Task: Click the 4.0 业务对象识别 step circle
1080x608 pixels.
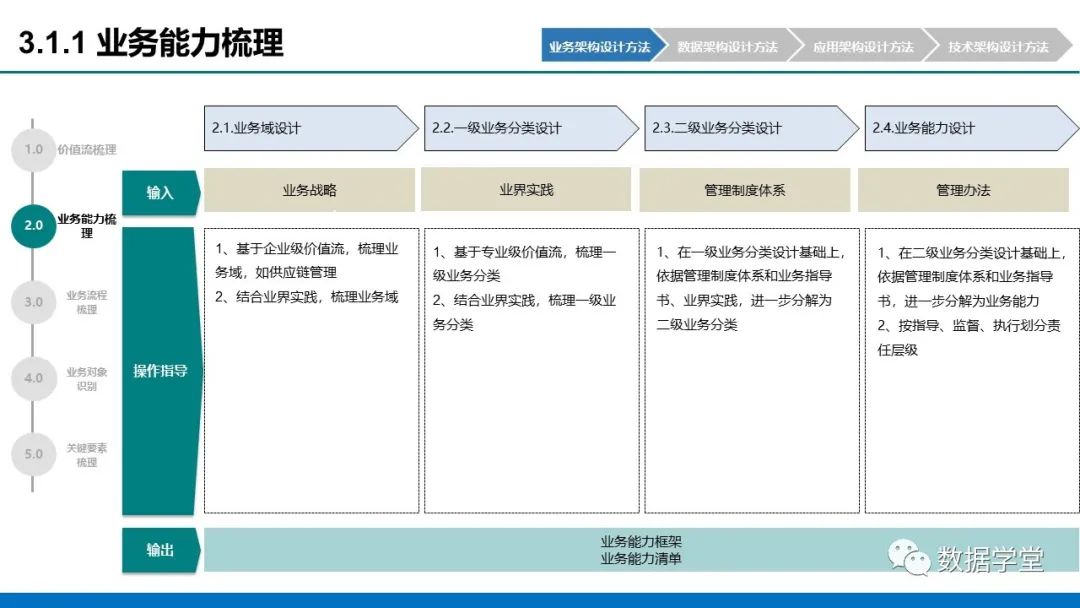Action: 34,378
